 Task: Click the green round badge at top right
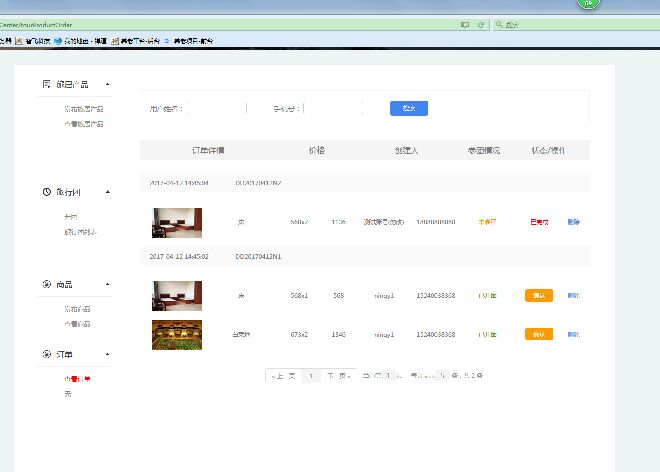tap(589, 3)
